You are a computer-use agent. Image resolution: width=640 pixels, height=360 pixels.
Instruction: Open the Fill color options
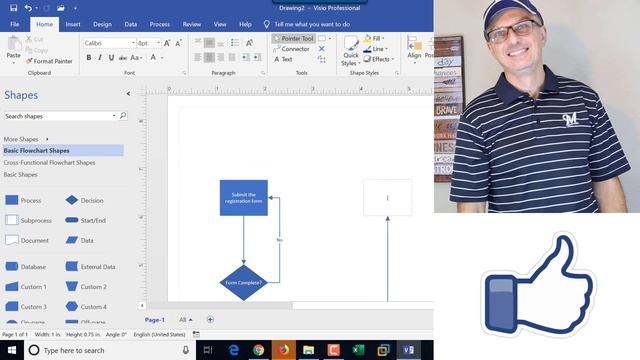373,38
